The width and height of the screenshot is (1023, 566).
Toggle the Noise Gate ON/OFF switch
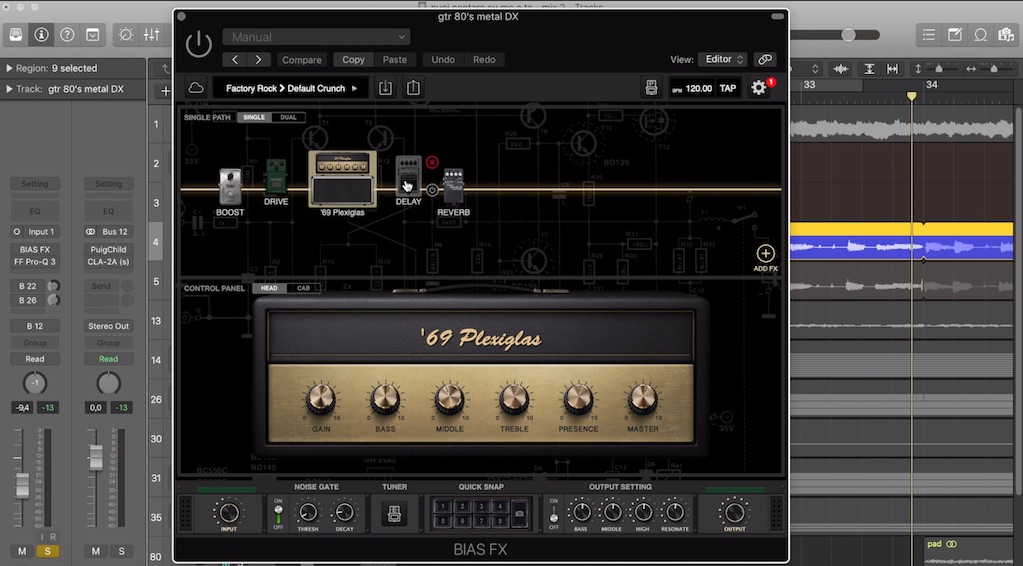click(279, 514)
